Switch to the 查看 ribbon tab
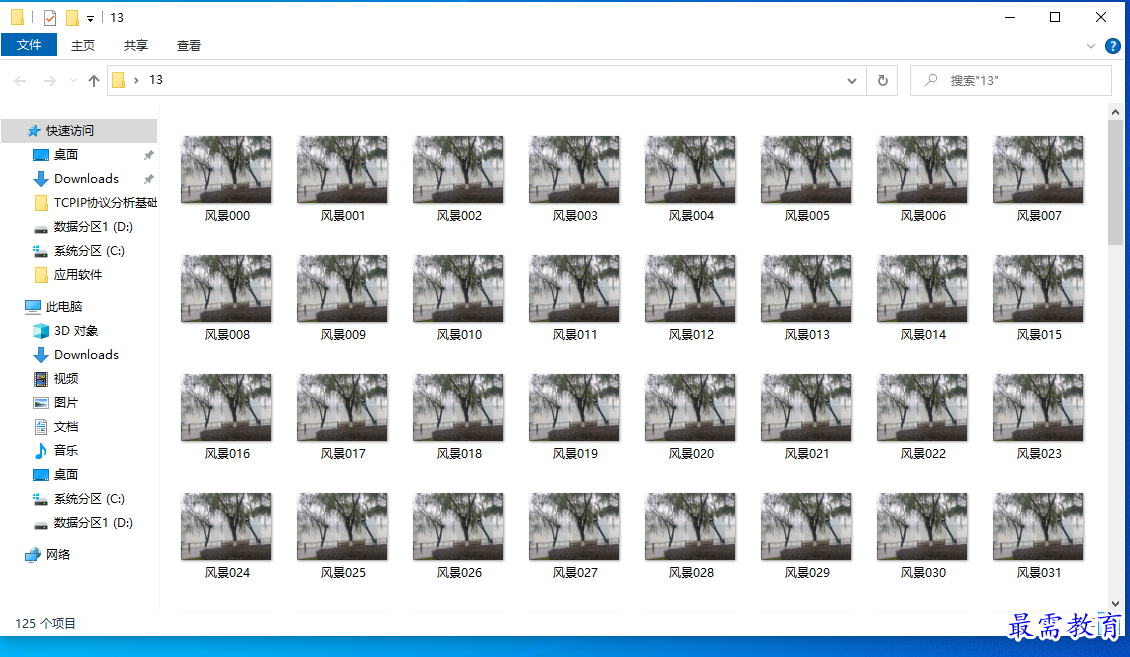1130x657 pixels. (x=189, y=45)
